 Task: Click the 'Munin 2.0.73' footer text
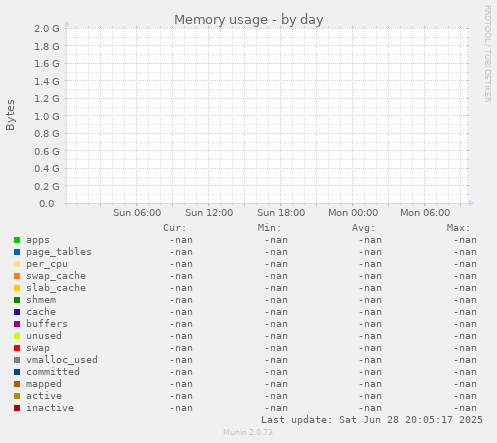pyautogui.click(x=248, y=432)
